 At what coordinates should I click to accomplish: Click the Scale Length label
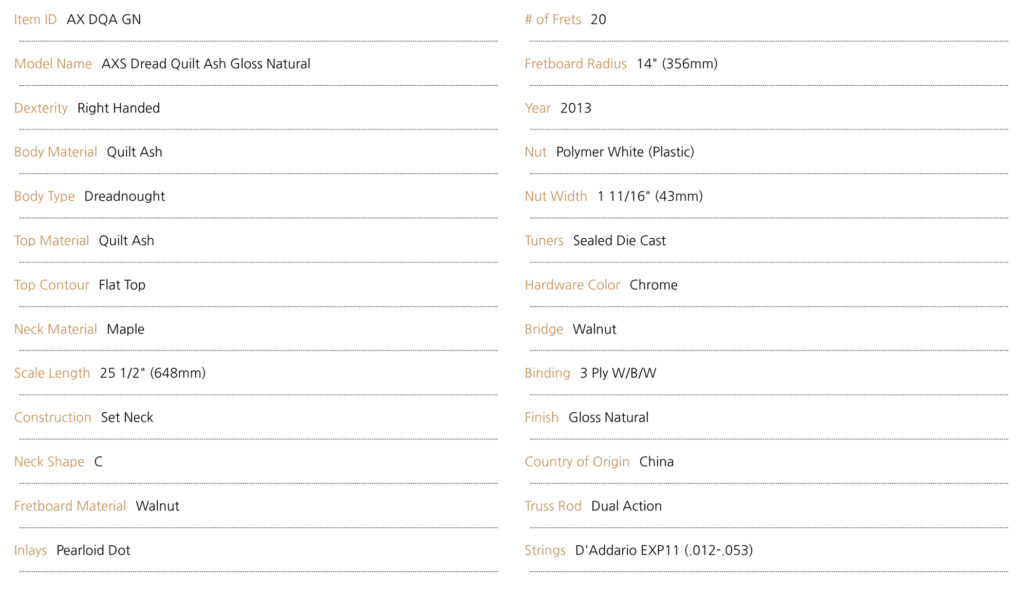click(52, 373)
